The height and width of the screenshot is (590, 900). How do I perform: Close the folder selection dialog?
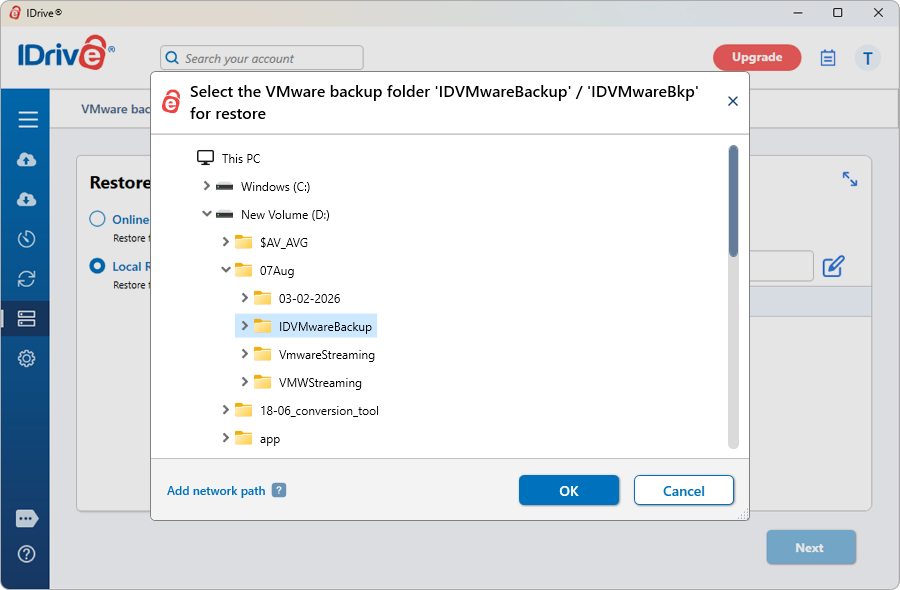tap(732, 102)
